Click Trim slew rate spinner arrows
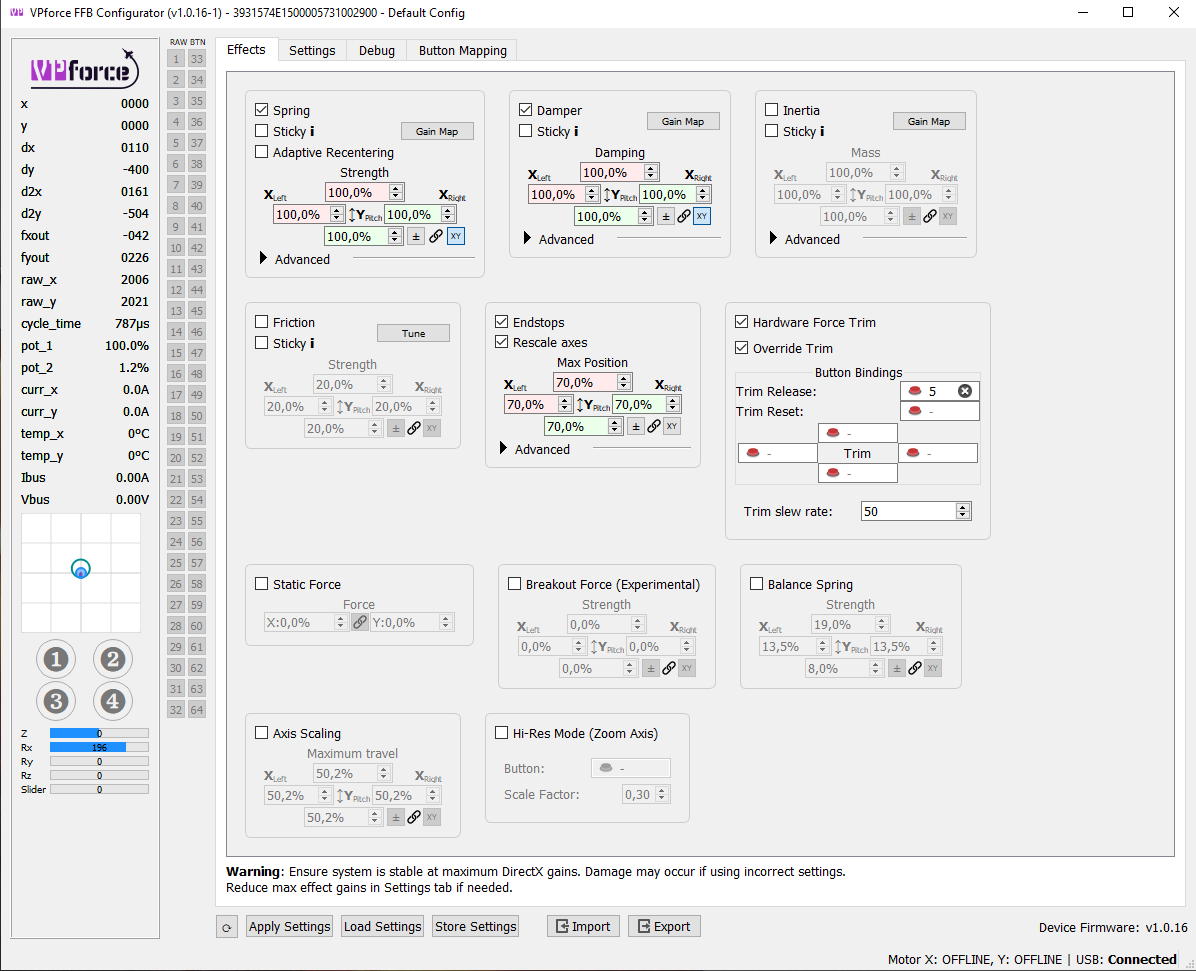This screenshot has height=971, width=1196. point(963,511)
